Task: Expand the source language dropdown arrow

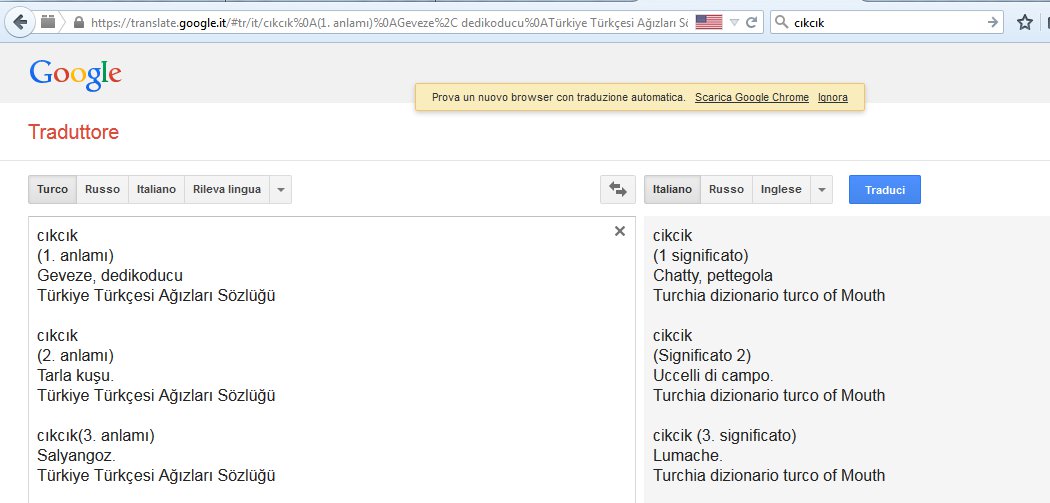Action: pos(281,190)
